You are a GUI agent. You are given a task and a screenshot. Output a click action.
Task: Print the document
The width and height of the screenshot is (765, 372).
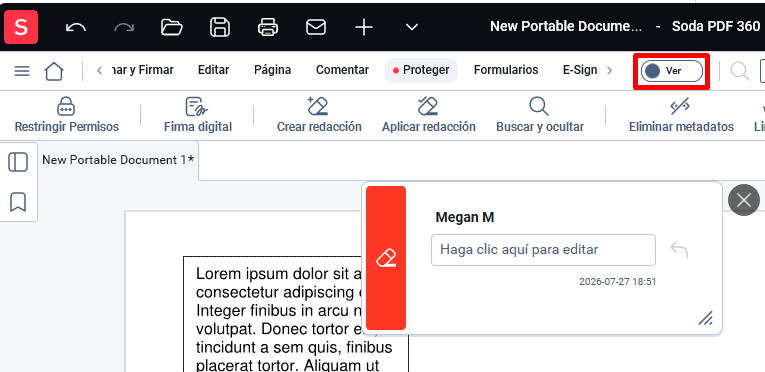tap(268, 27)
